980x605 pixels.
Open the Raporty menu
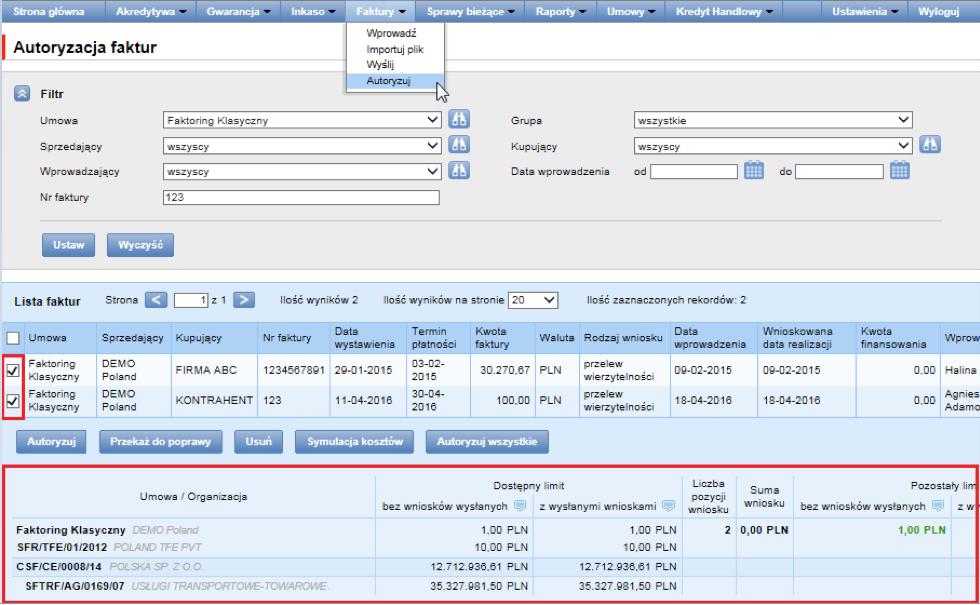pyautogui.click(x=561, y=11)
